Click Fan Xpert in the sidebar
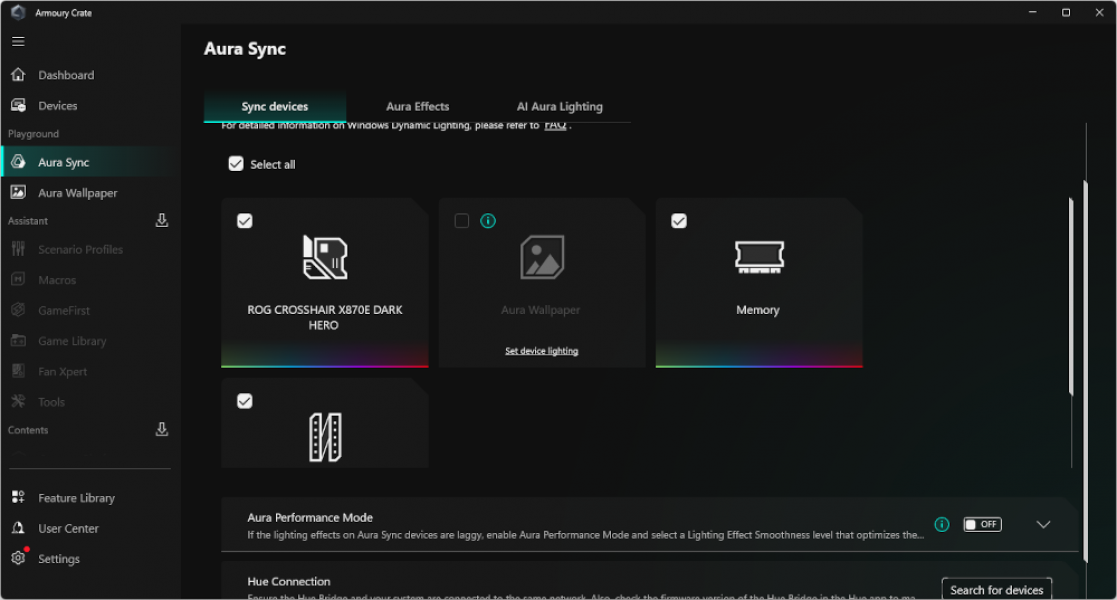The width and height of the screenshot is (1117, 600). point(90,371)
